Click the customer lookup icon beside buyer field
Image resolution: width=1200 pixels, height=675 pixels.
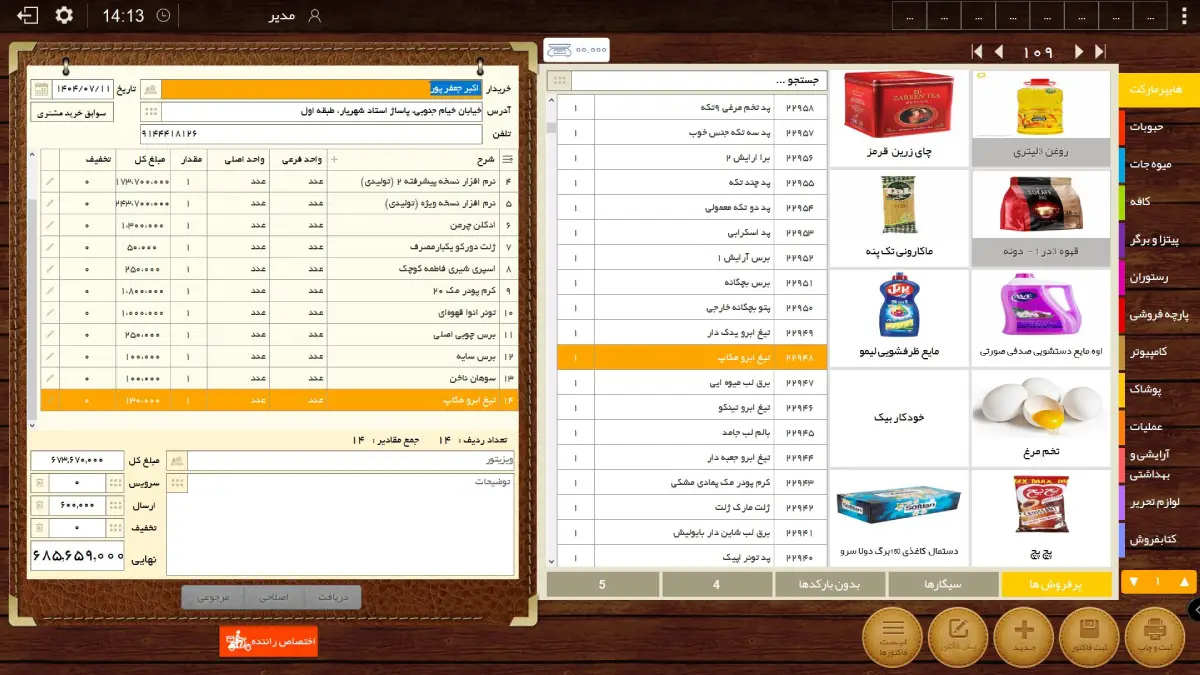(150, 89)
